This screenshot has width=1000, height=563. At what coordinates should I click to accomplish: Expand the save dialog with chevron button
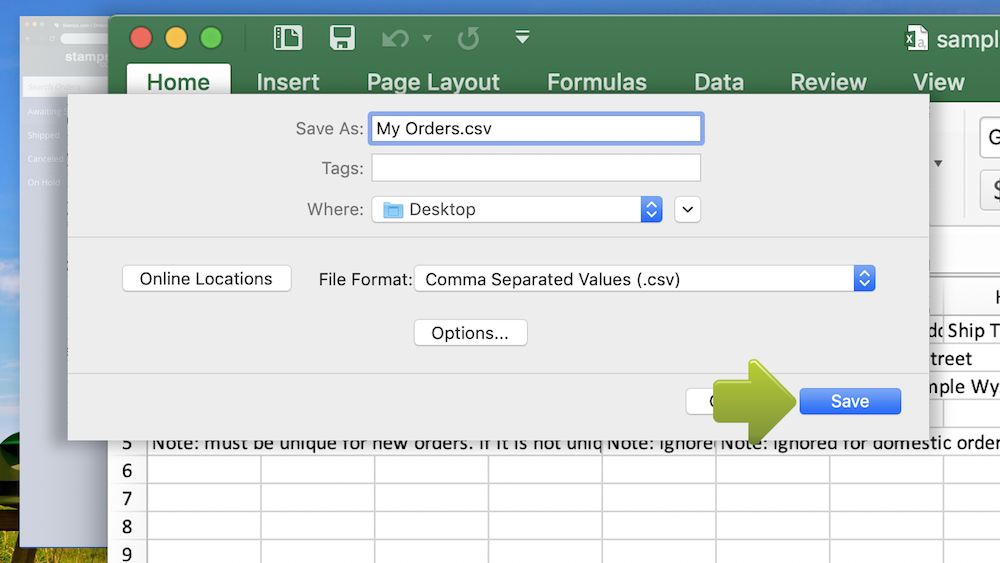pos(688,209)
